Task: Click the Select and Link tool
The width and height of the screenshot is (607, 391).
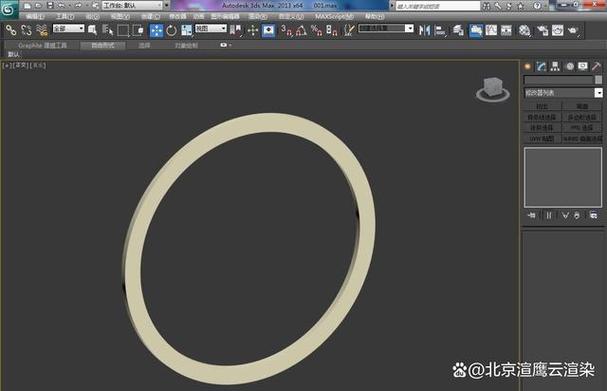Action: (11, 30)
